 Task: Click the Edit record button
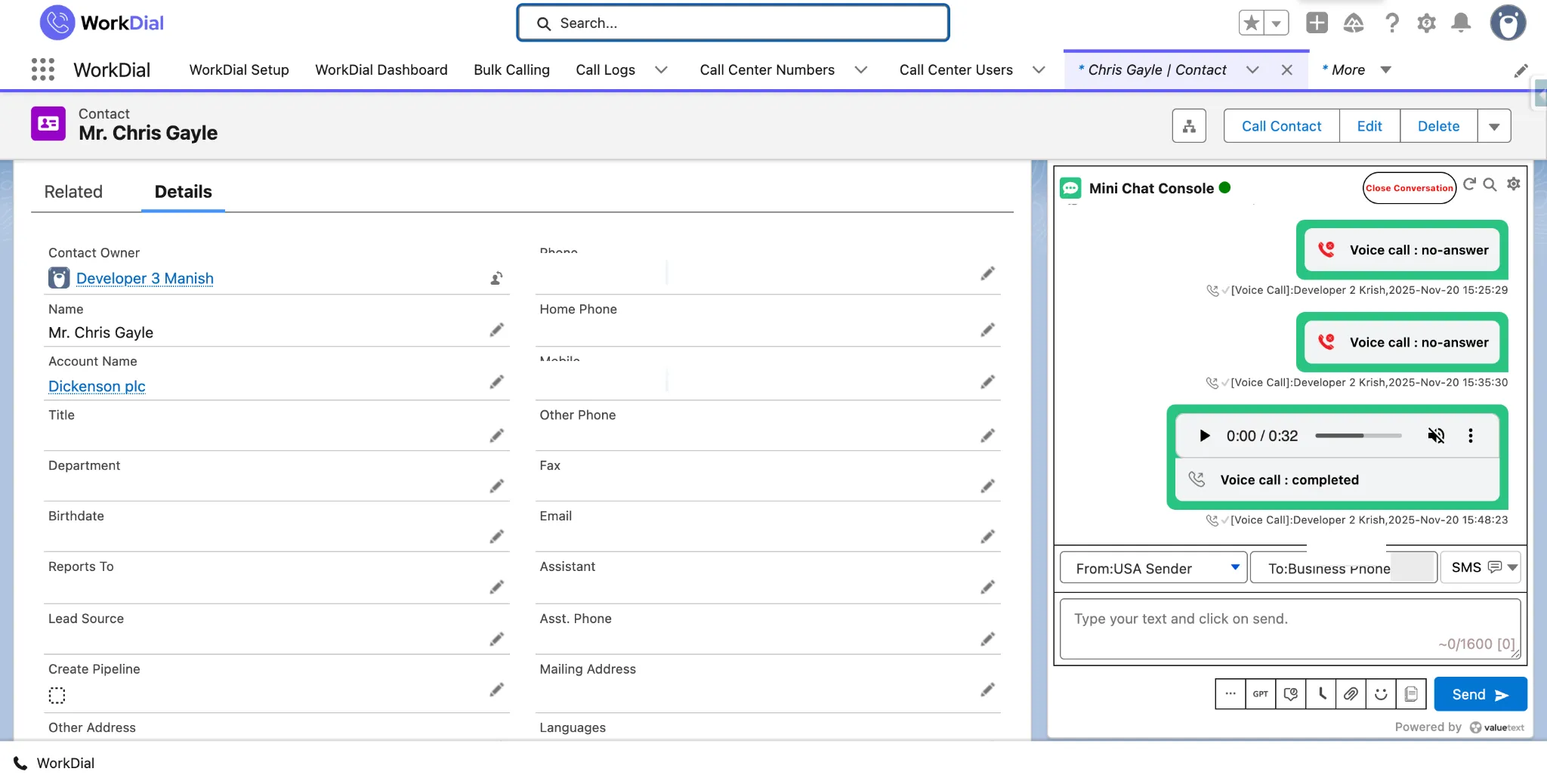tap(1369, 126)
